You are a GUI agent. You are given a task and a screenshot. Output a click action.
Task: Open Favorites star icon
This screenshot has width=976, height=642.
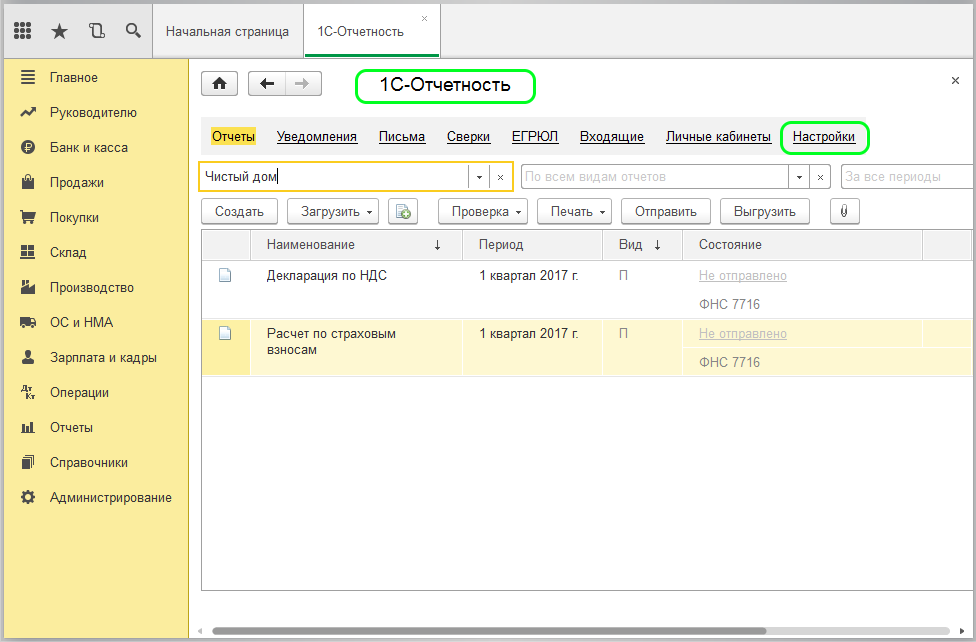click(x=59, y=31)
